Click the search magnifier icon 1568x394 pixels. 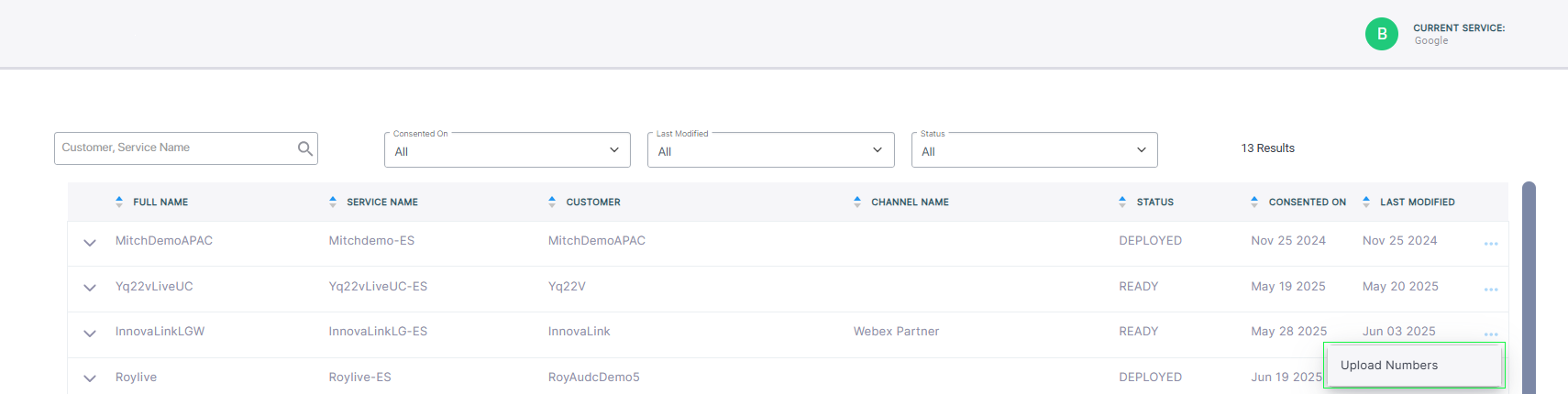pyautogui.click(x=305, y=148)
